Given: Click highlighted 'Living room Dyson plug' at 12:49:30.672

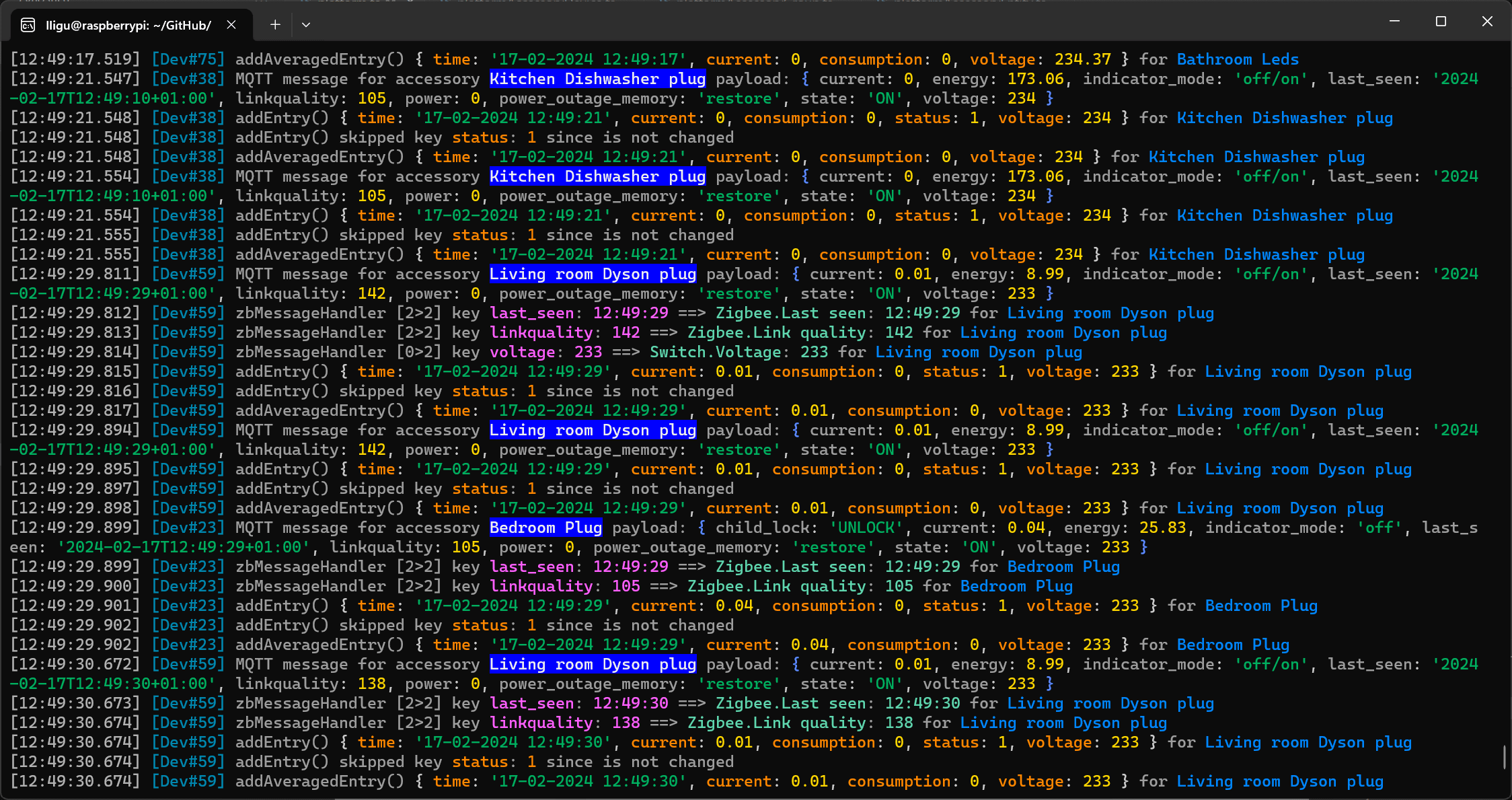Looking at the screenshot, I should point(593,664).
